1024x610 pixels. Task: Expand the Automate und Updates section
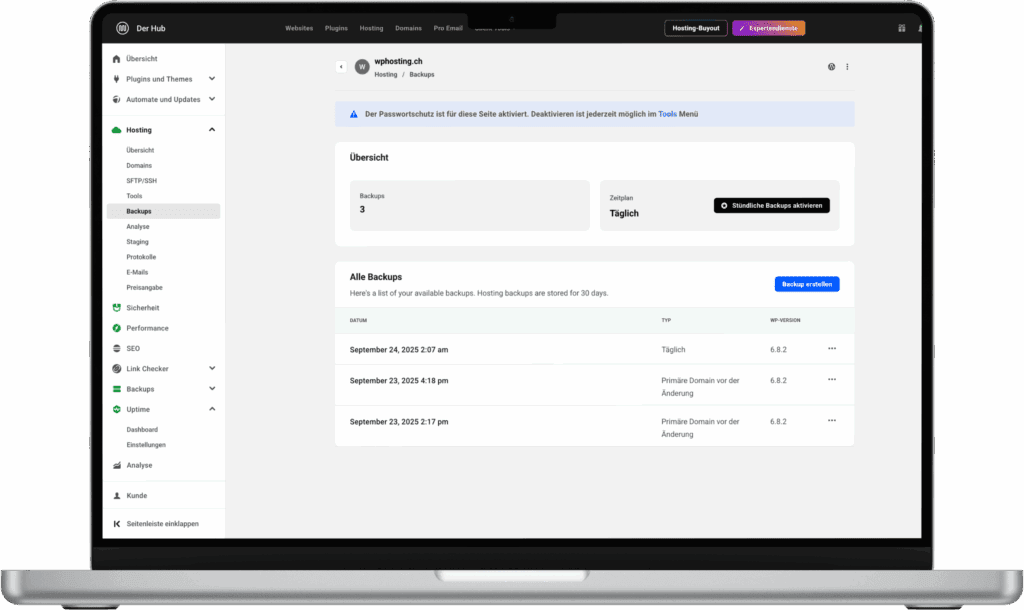(211, 99)
